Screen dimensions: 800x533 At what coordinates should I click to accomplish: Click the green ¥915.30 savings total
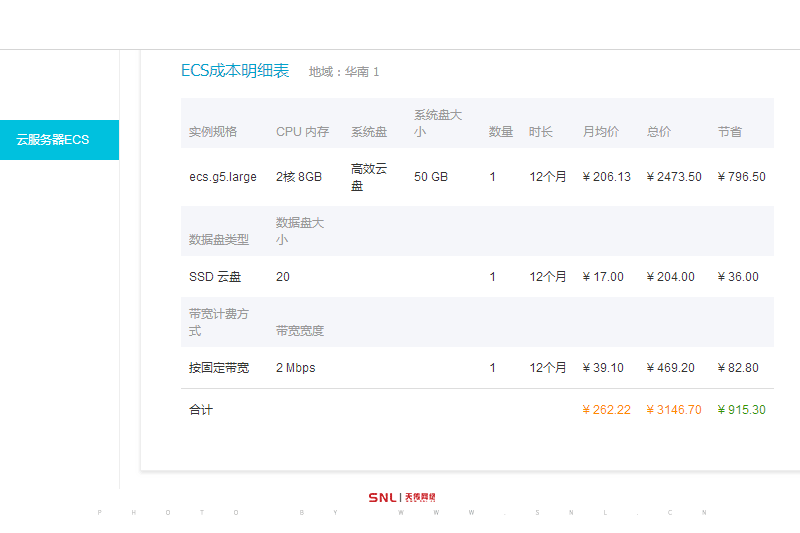(741, 410)
